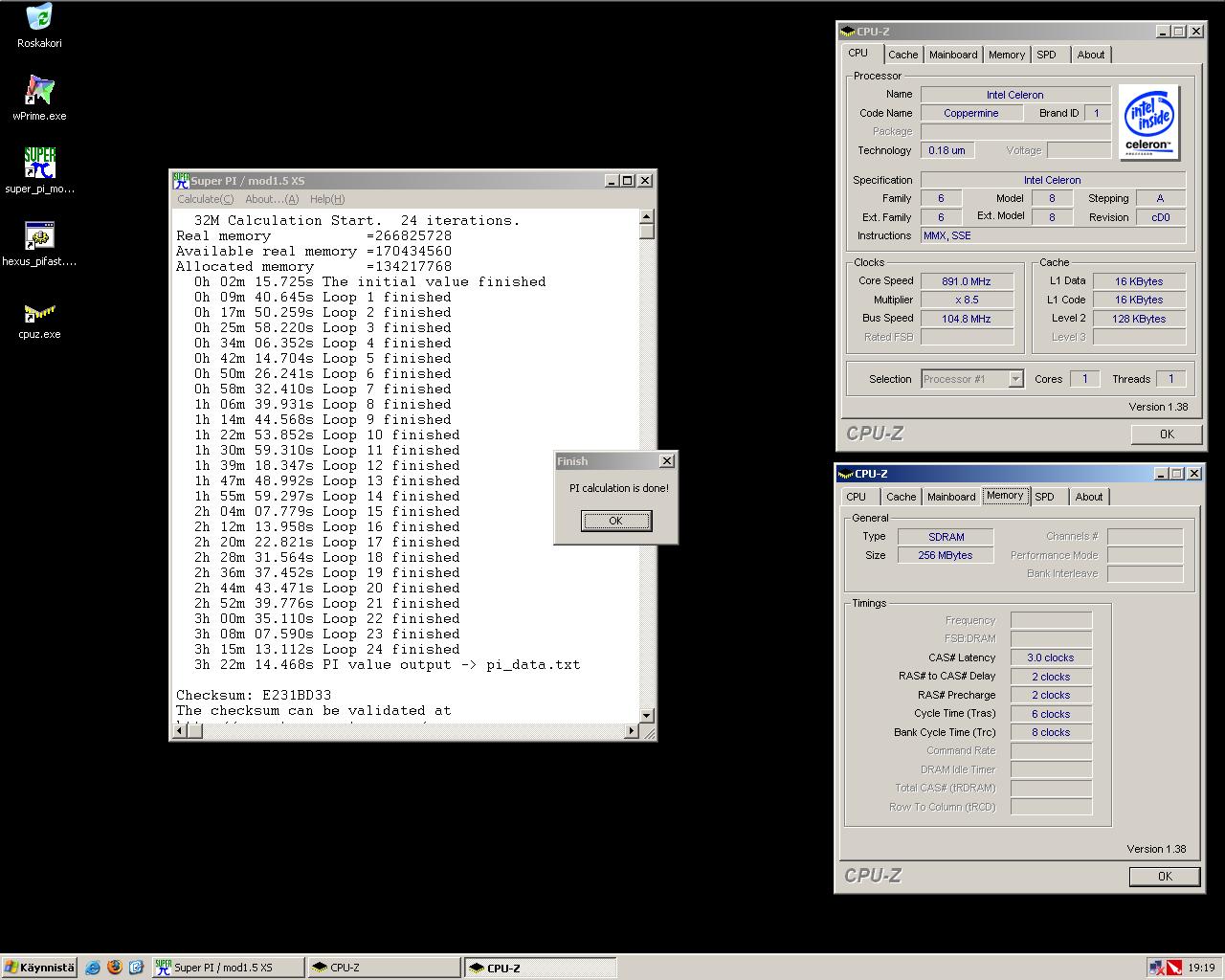Click the third quick launch icon

tap(136, 968)
